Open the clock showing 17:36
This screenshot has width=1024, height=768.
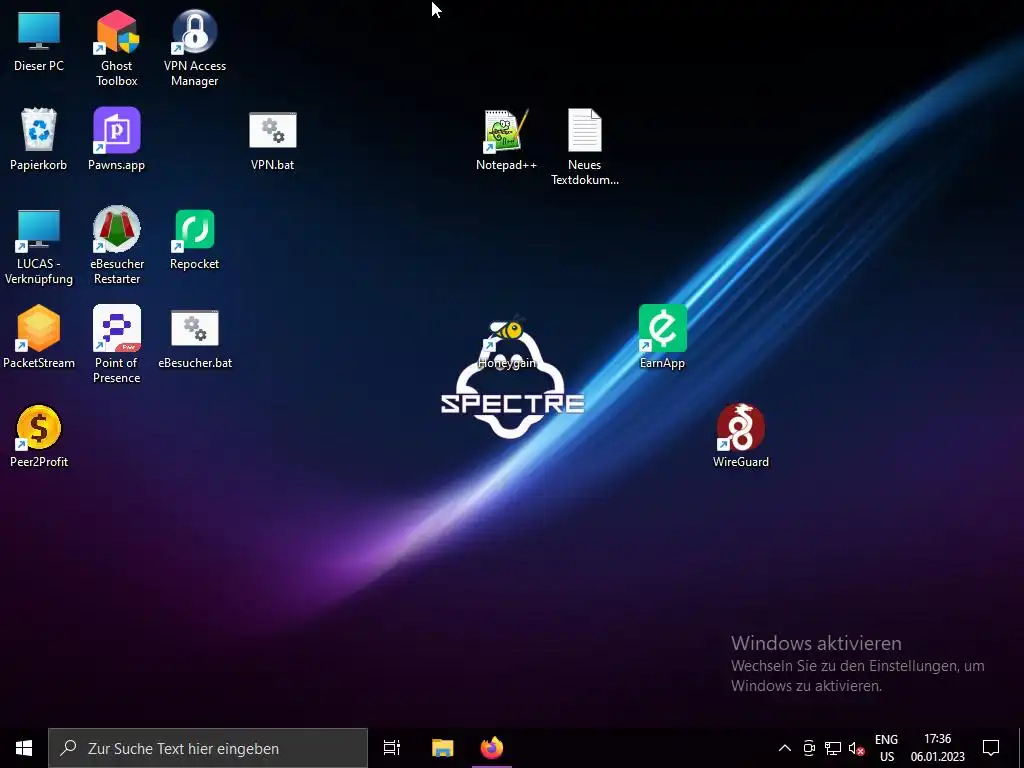(937, 748)
